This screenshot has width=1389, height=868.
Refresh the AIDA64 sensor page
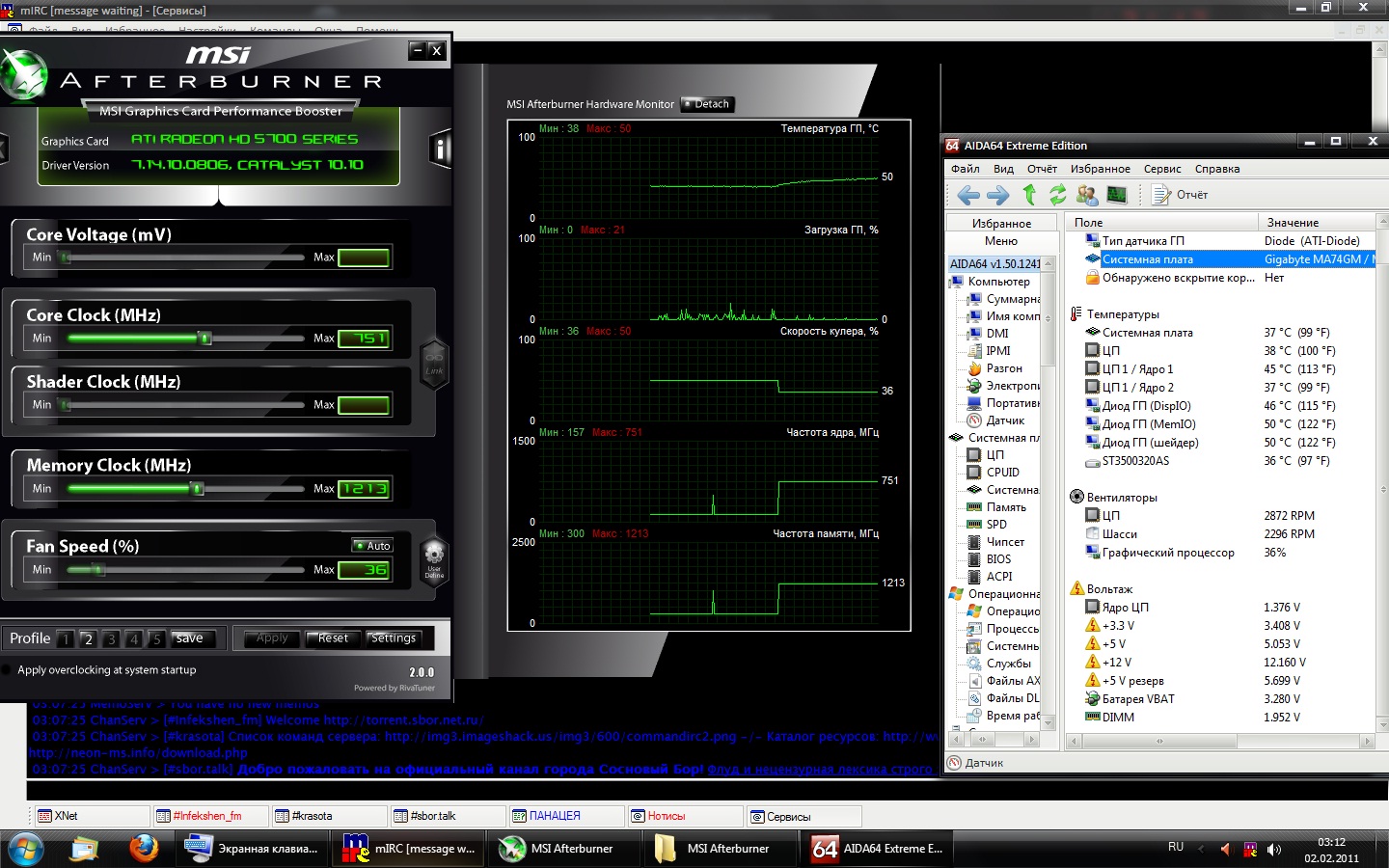tap(1058, 195)
